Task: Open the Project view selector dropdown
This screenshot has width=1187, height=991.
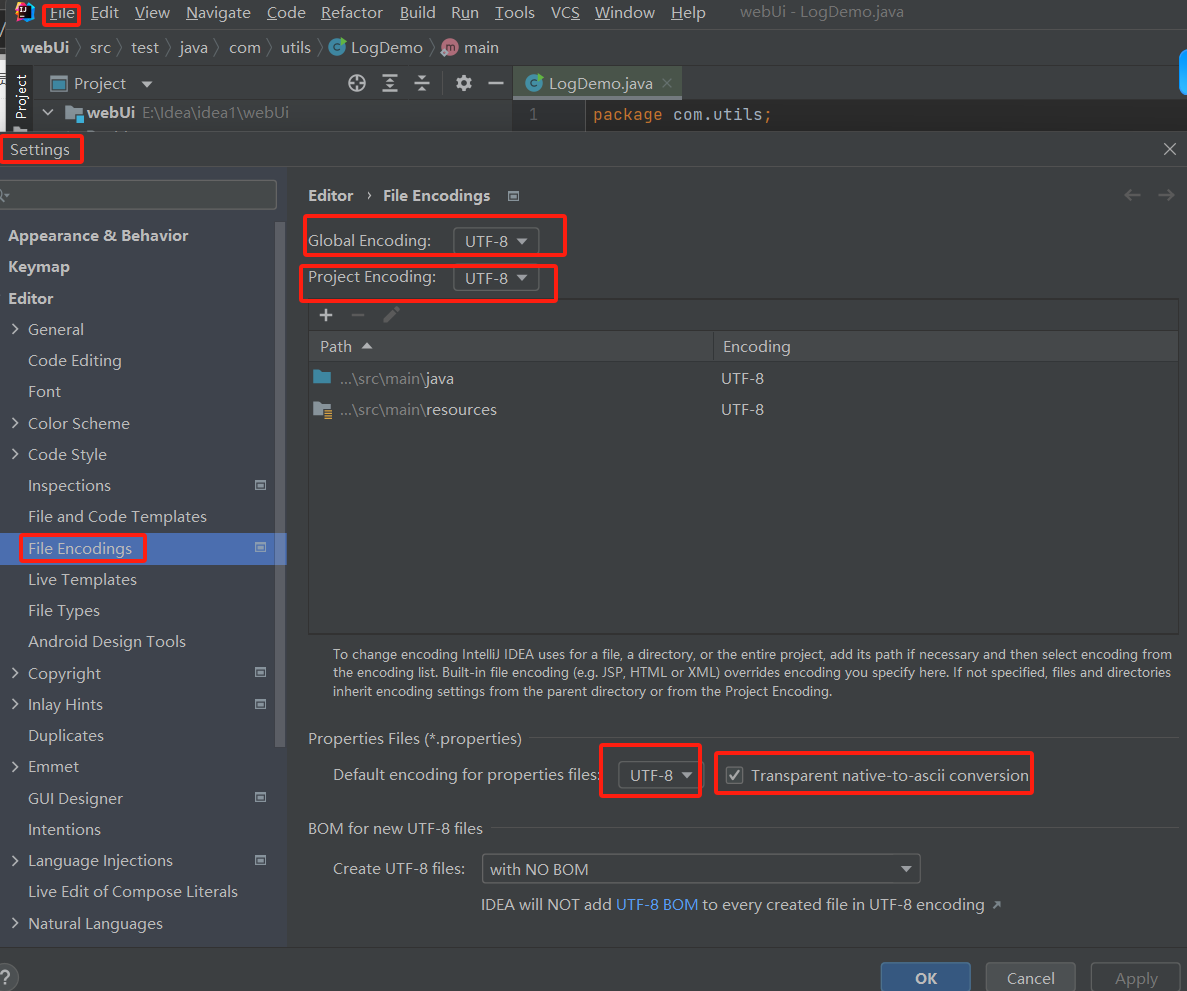Action: pos(147,84)
